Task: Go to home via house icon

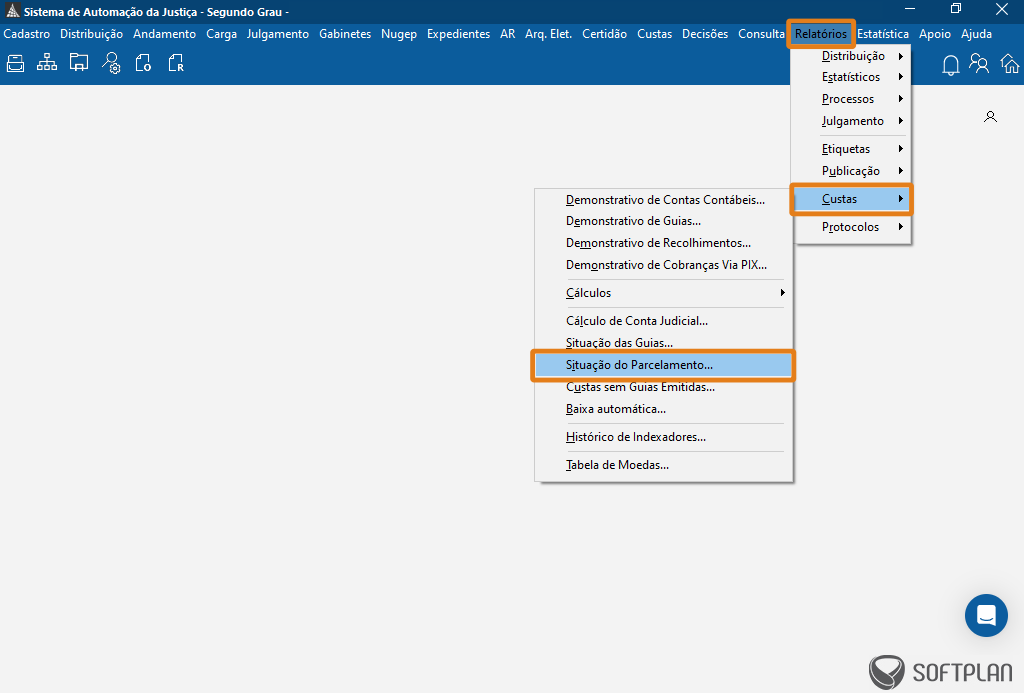Action: 1010,63
